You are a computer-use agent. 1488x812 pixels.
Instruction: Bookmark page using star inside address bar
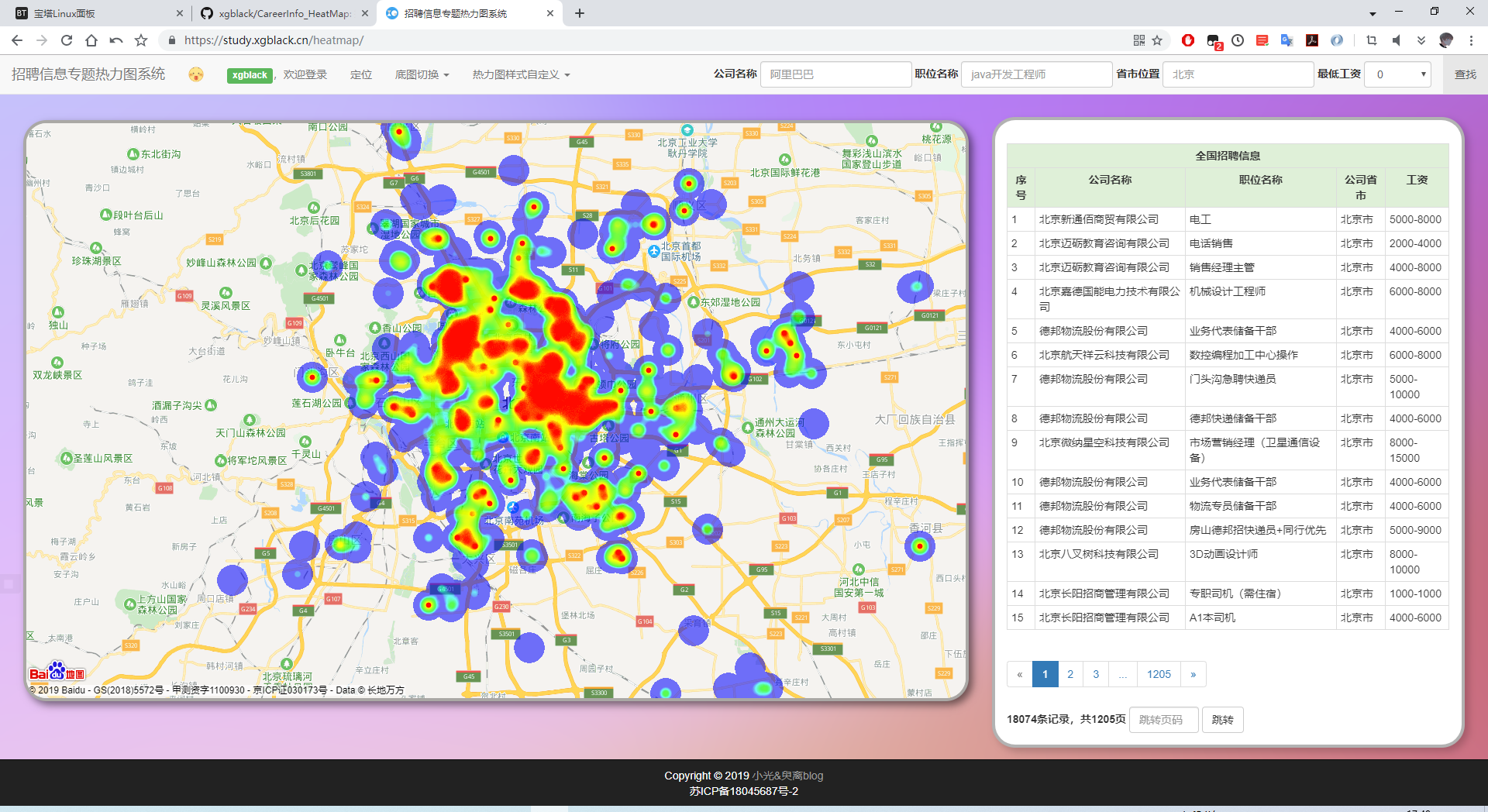pyautogui.click(x=1158, y=40)
